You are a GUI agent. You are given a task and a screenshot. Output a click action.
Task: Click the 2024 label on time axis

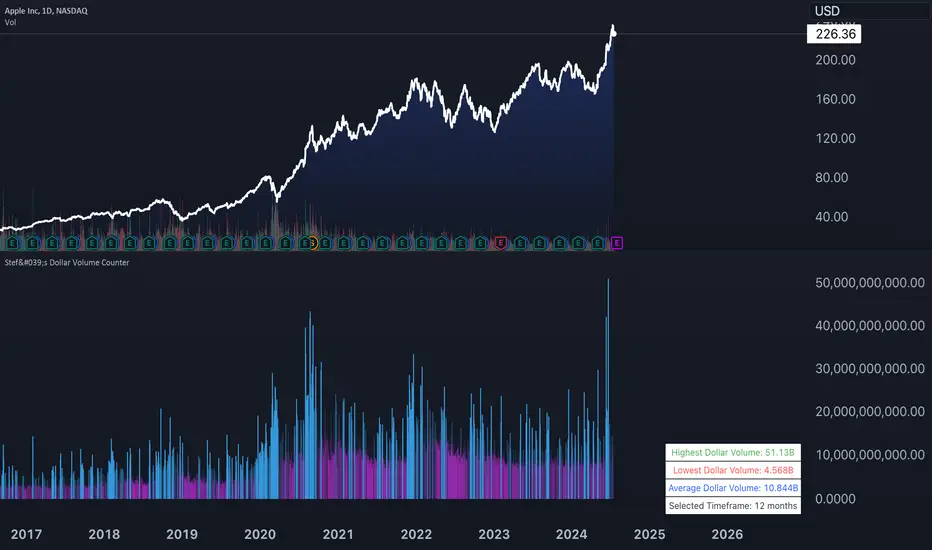tap(571, 534)
